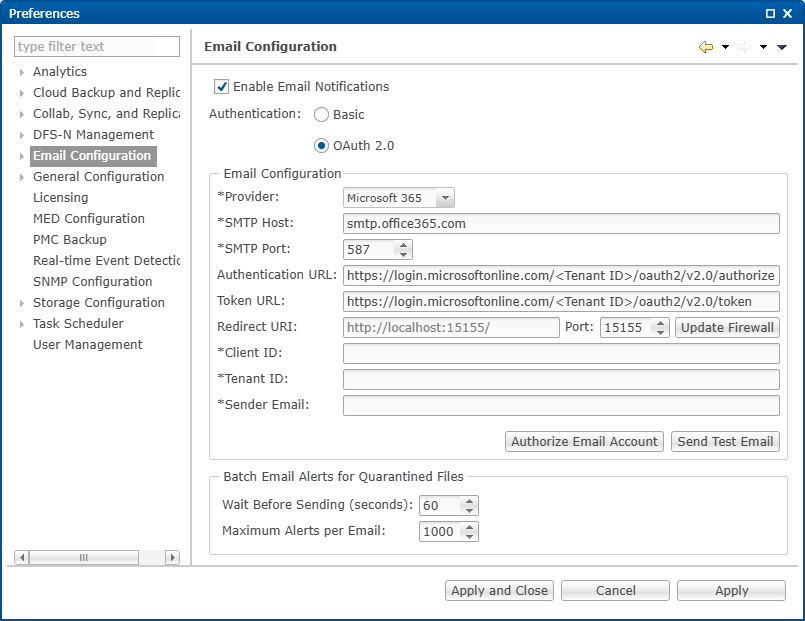Increase SMTP Port using the up stepper
Image resolution: width=805 pixels, height=621 pixels.
(x=404, y=245)
